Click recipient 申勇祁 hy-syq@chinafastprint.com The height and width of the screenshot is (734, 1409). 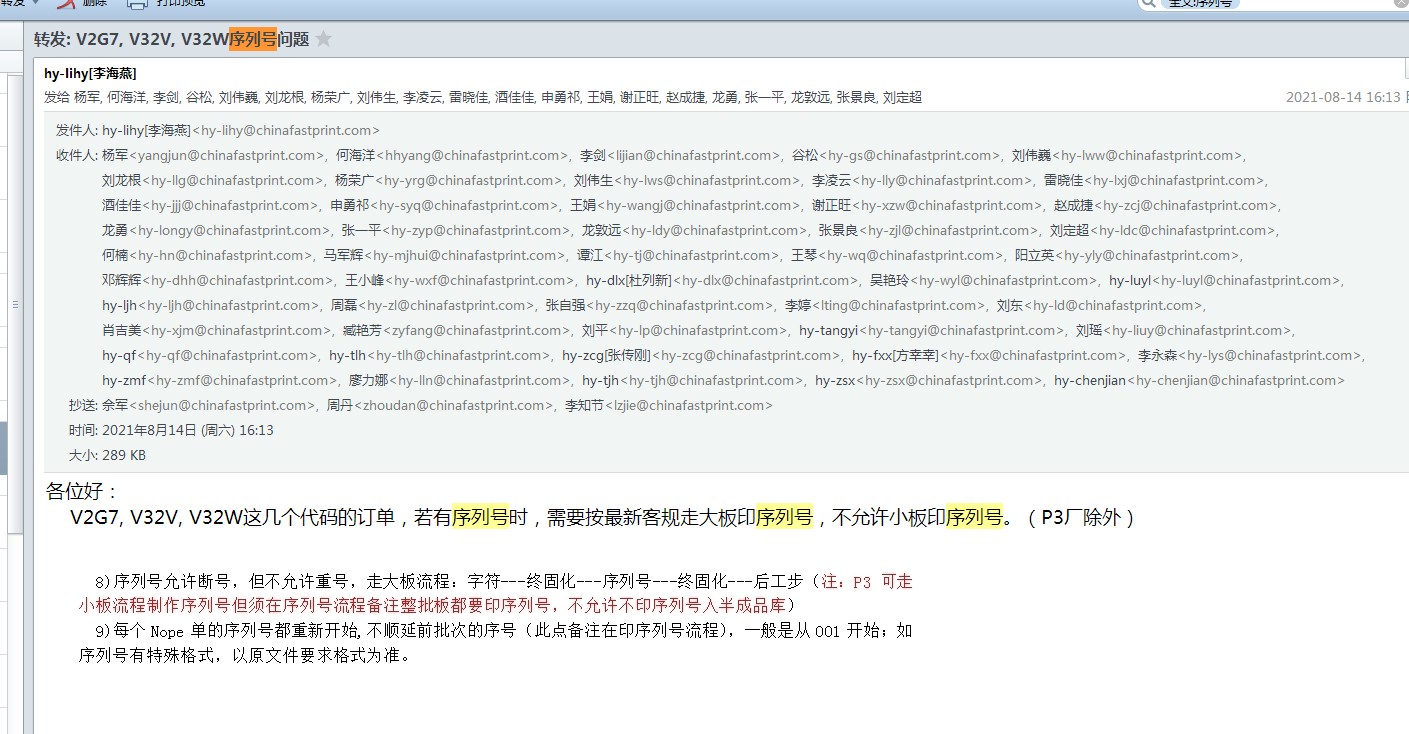tap(445, 205)
